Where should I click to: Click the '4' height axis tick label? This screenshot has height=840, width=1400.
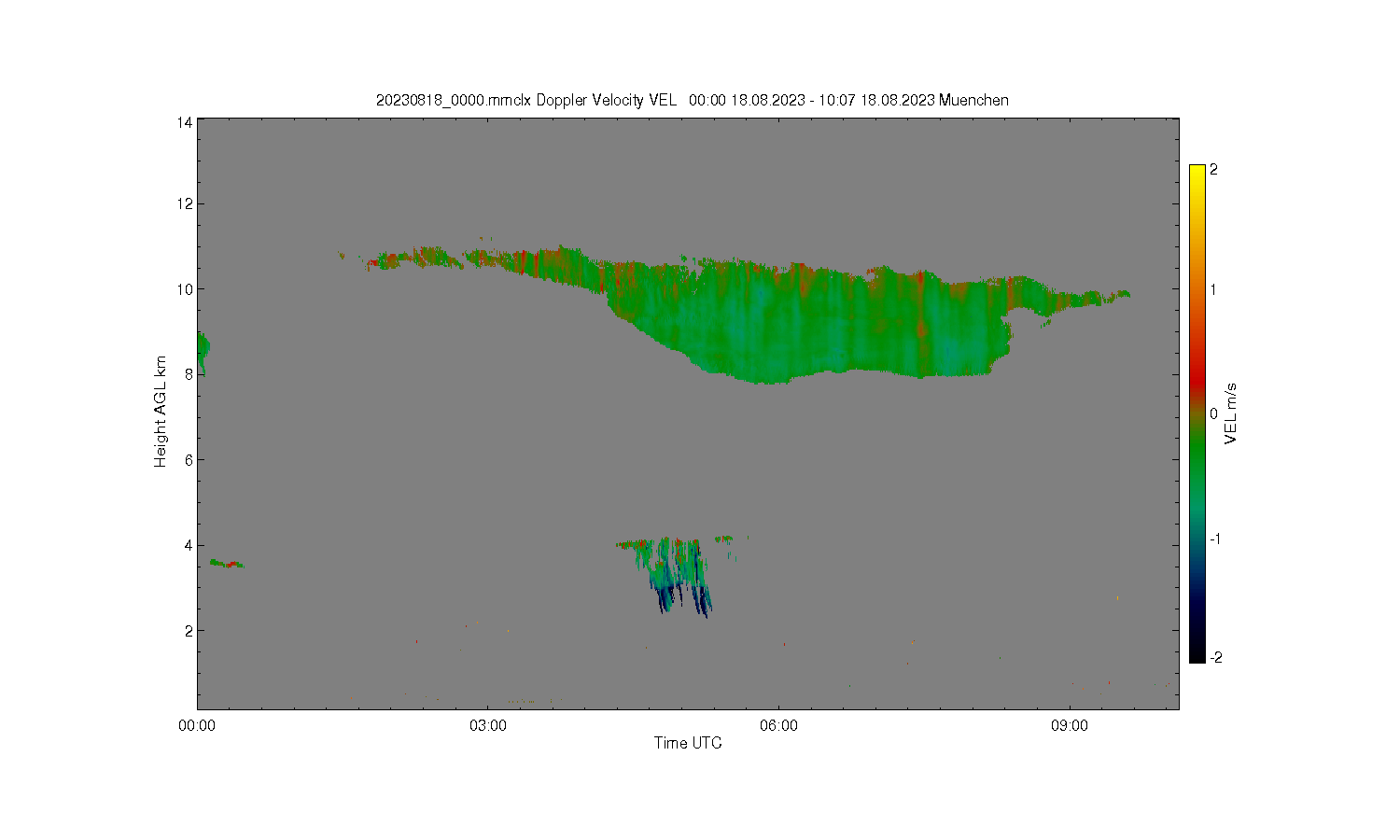189,545
